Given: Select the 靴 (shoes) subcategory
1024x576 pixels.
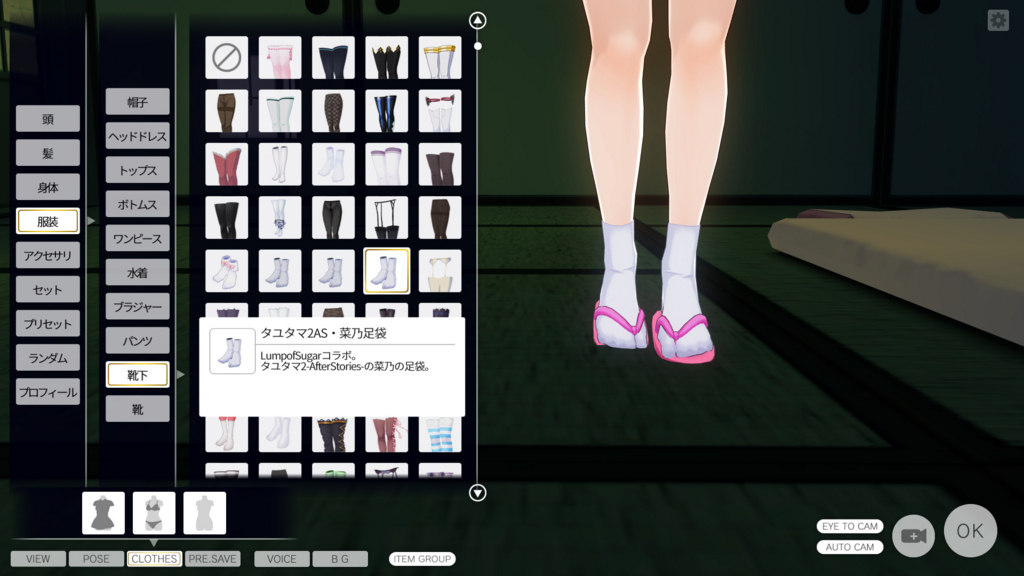Looking at the screenshot, I should point(137,409).
